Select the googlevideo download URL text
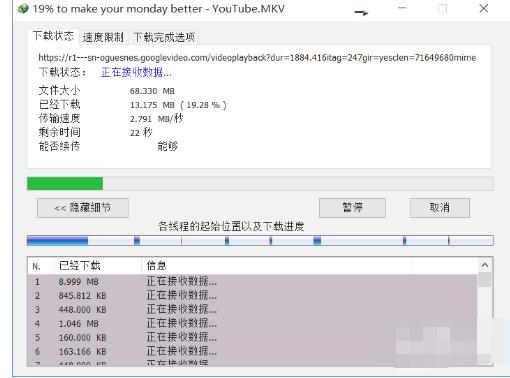The height and width of the screenshot is (378, 510). [x=257, y=58]
